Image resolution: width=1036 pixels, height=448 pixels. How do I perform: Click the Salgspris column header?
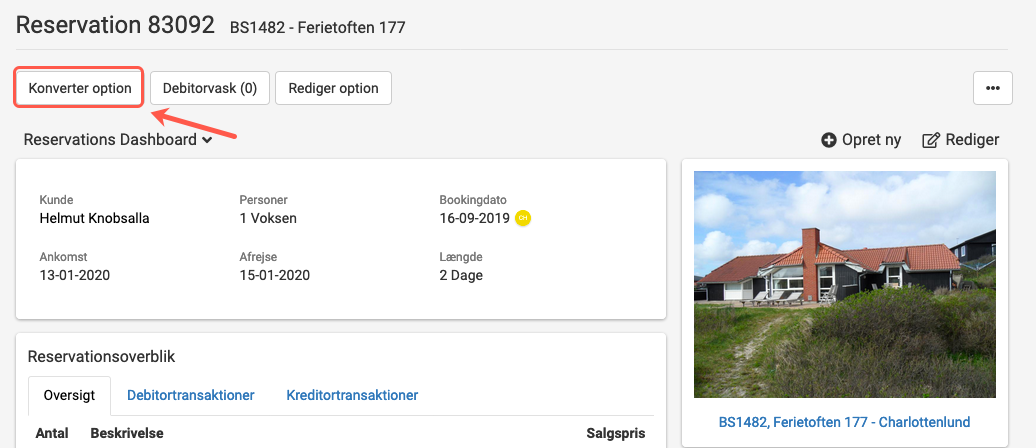pos(616,433)
